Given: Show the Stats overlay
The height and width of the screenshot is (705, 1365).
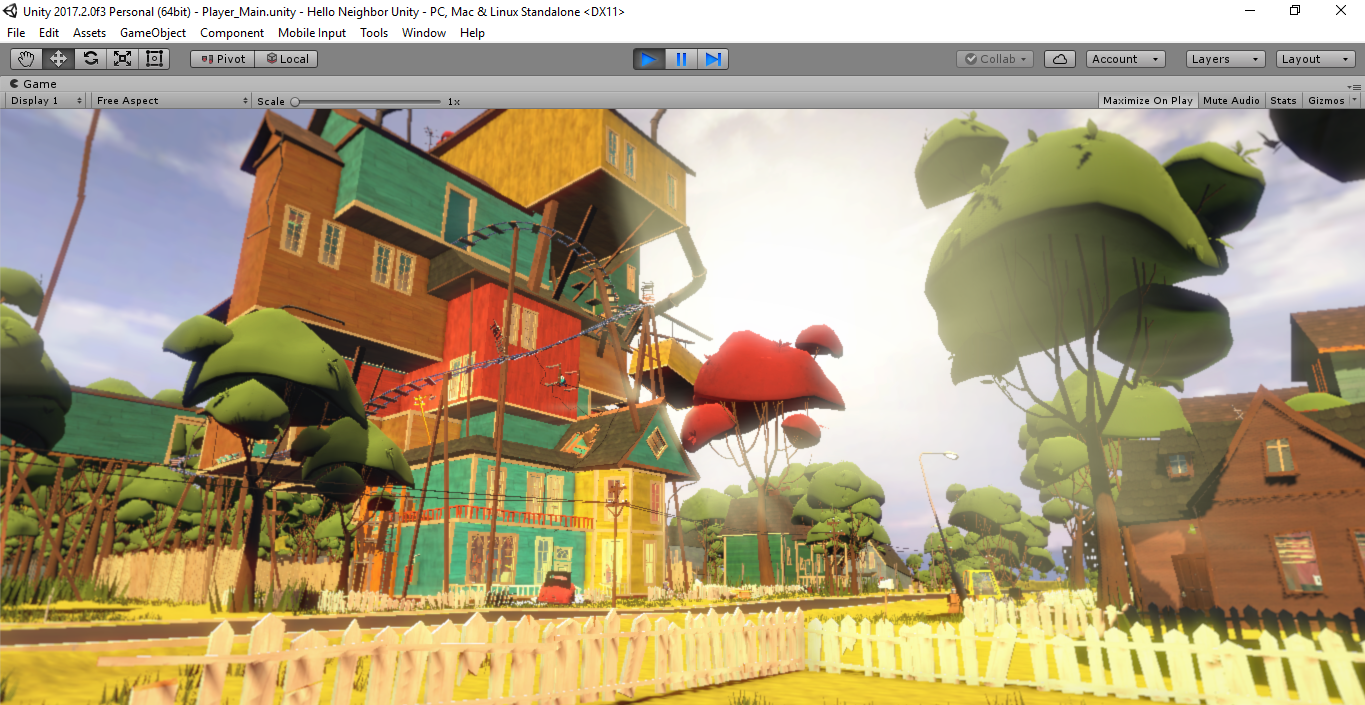Looking at the screenshot, I should [x=1283, y=100].
